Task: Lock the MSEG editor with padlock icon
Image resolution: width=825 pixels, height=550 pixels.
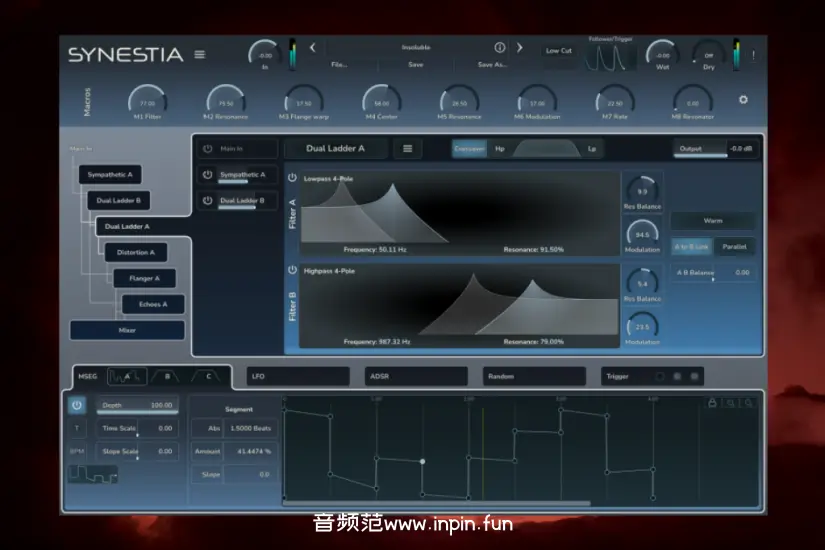Action: (x=712, y=403)
